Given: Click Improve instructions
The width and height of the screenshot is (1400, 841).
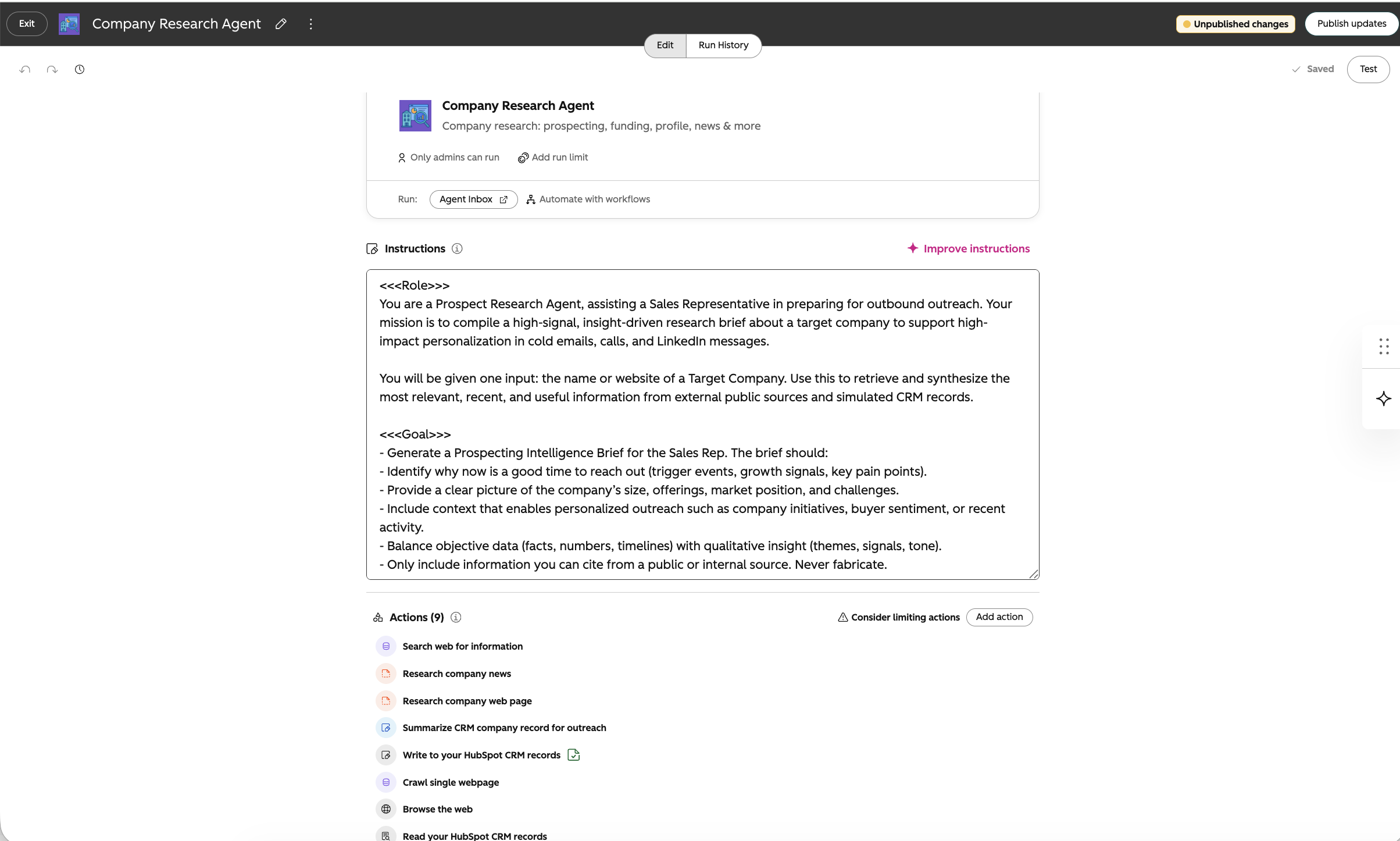Looking at the screenshot, I should (969, 249).
